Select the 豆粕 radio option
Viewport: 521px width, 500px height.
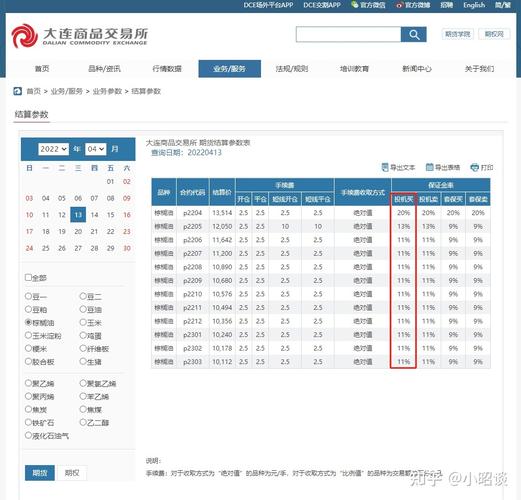[28, 309]
